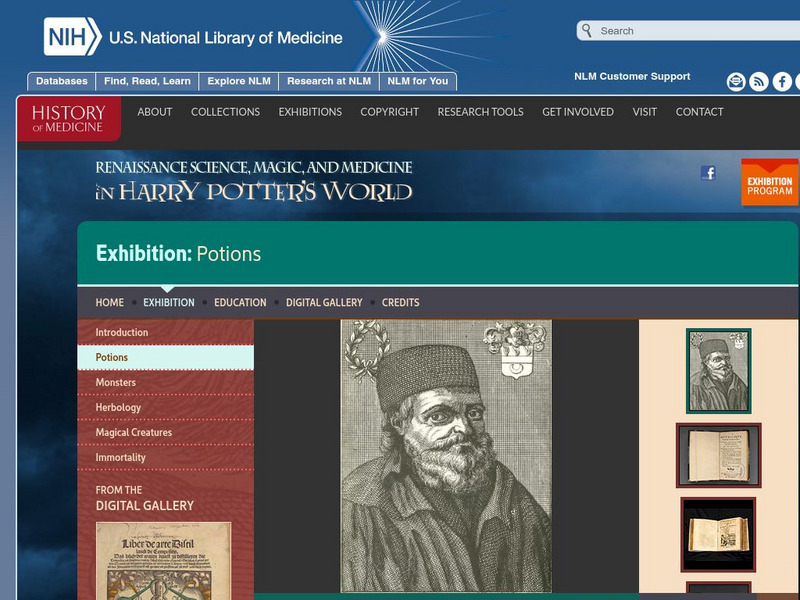Open the CREDITS section
The image size is (800, 600).
401,303
